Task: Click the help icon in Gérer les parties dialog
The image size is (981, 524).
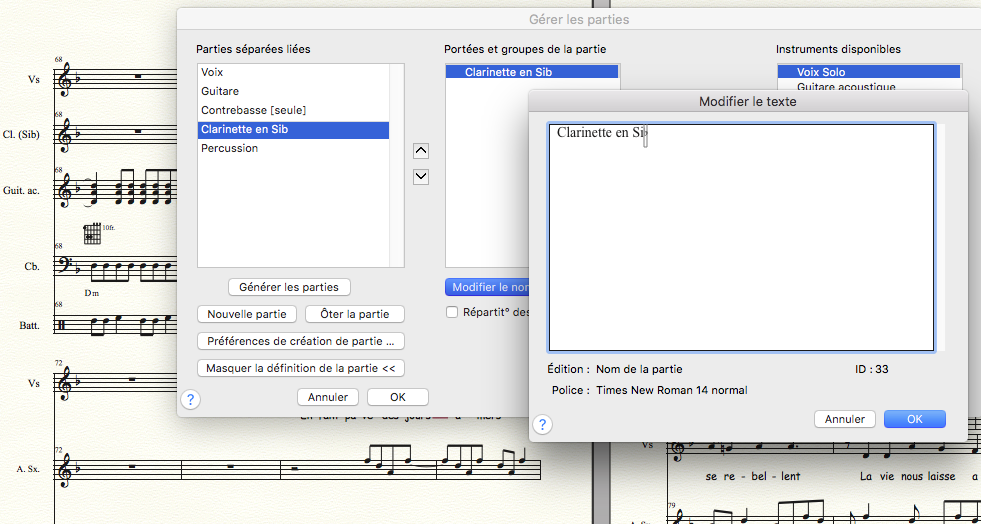Action: pos(191,399)
